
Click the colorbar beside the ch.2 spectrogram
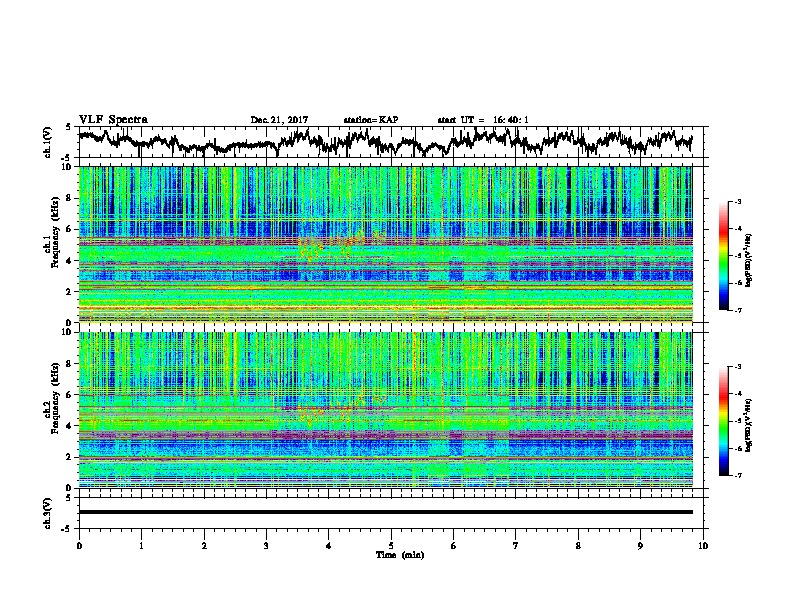pyautogui.click(x=723, y=421)
